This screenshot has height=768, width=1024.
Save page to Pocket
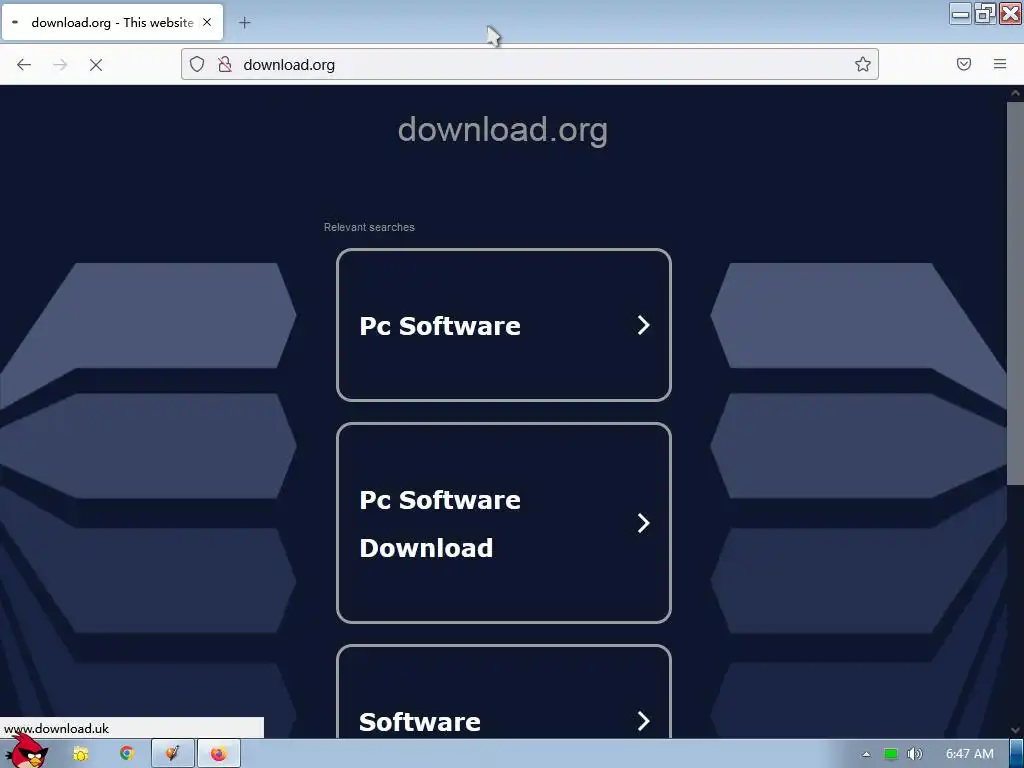pyautogui.click(x=964, y=64)
